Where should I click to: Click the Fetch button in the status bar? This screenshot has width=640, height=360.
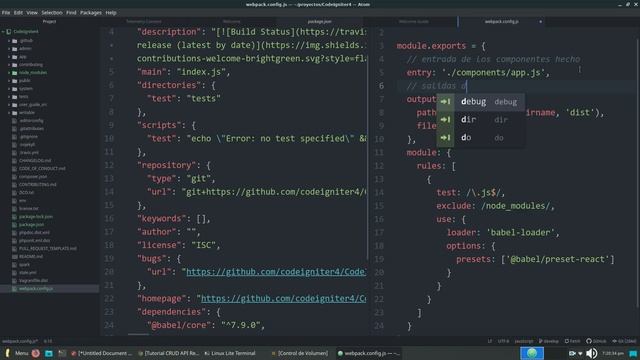[x=572, y=341]
